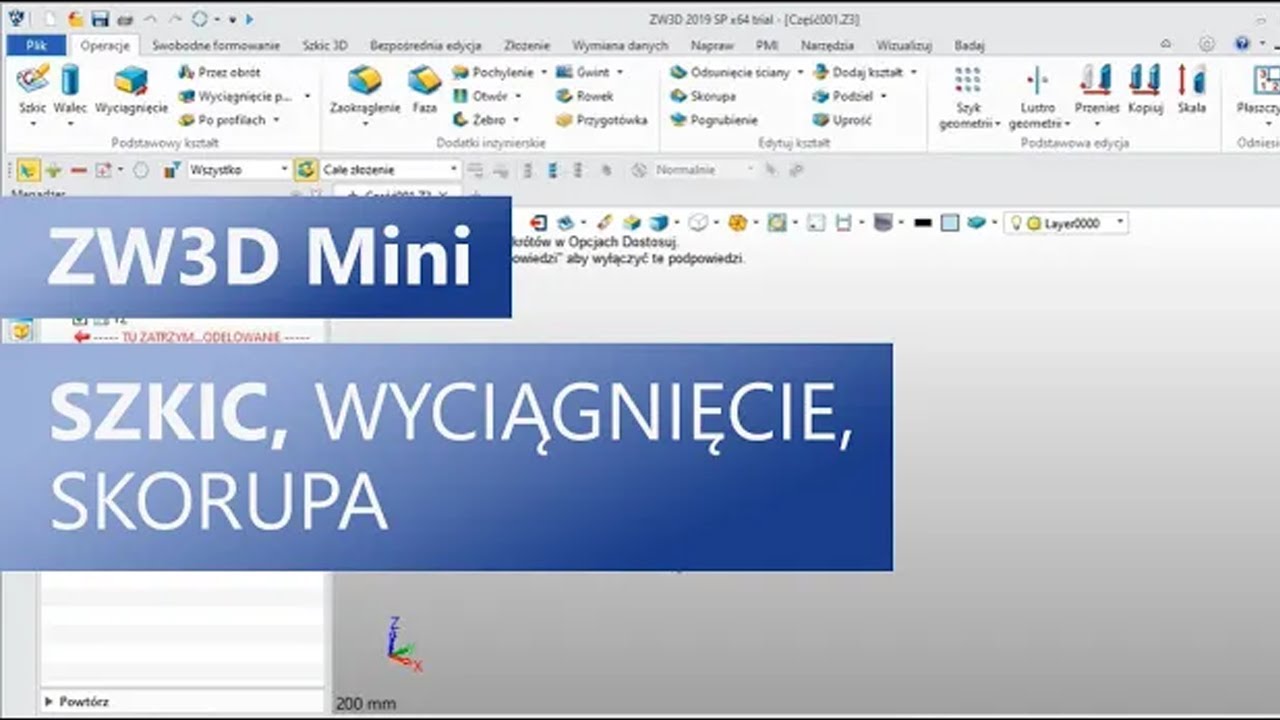
Task: Open Szyk geometrii pattern tool
Action: pyautogui.click(x=968, y=96)
